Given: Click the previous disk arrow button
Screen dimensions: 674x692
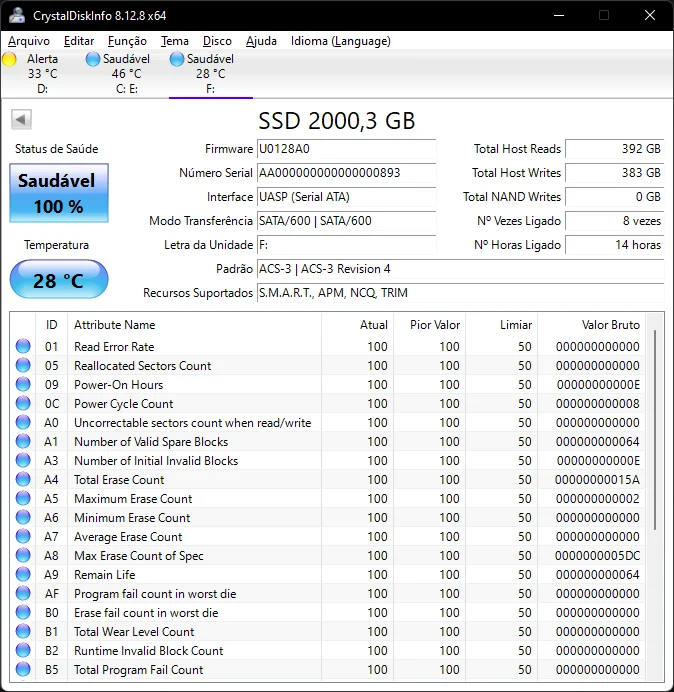Looking at the screenshot, I should pyautogui.click(x=21, y=119).
